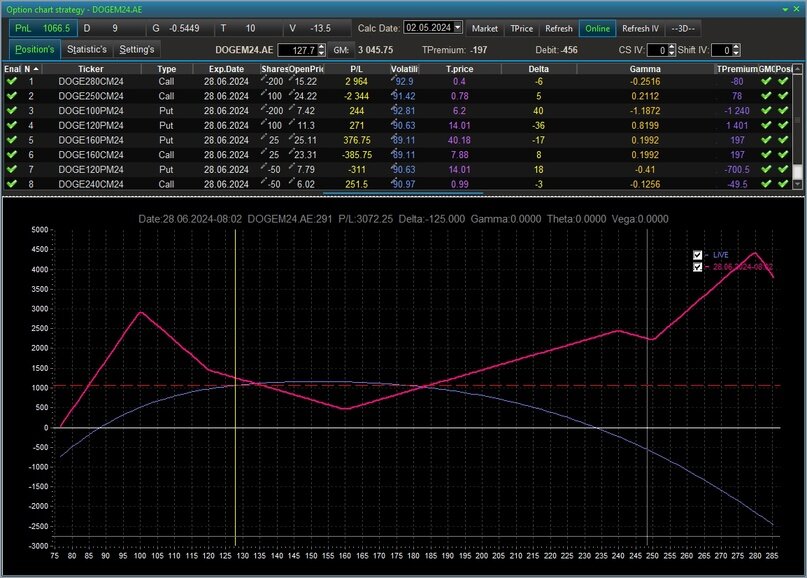
Task: Increase CS IV value with up arrow
Action: click(x=671, y=47)
